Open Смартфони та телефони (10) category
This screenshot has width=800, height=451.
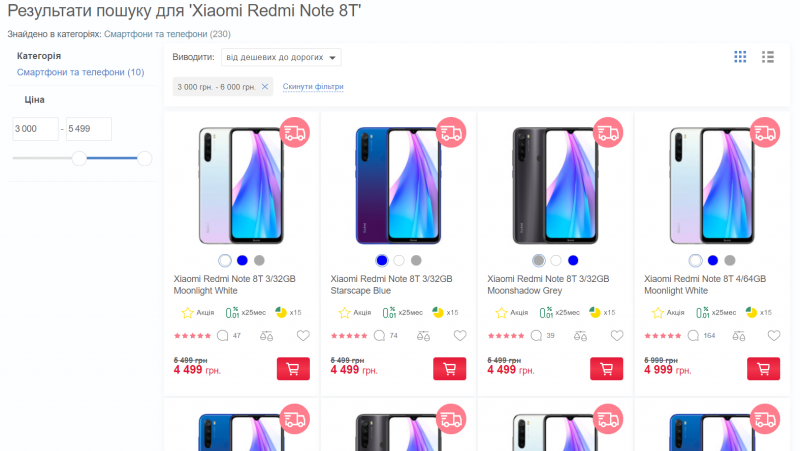81,72
